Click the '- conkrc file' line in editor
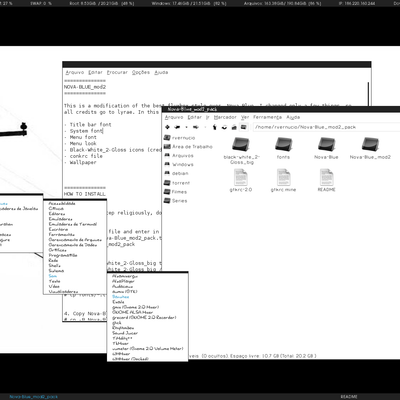 pos(83,156)
